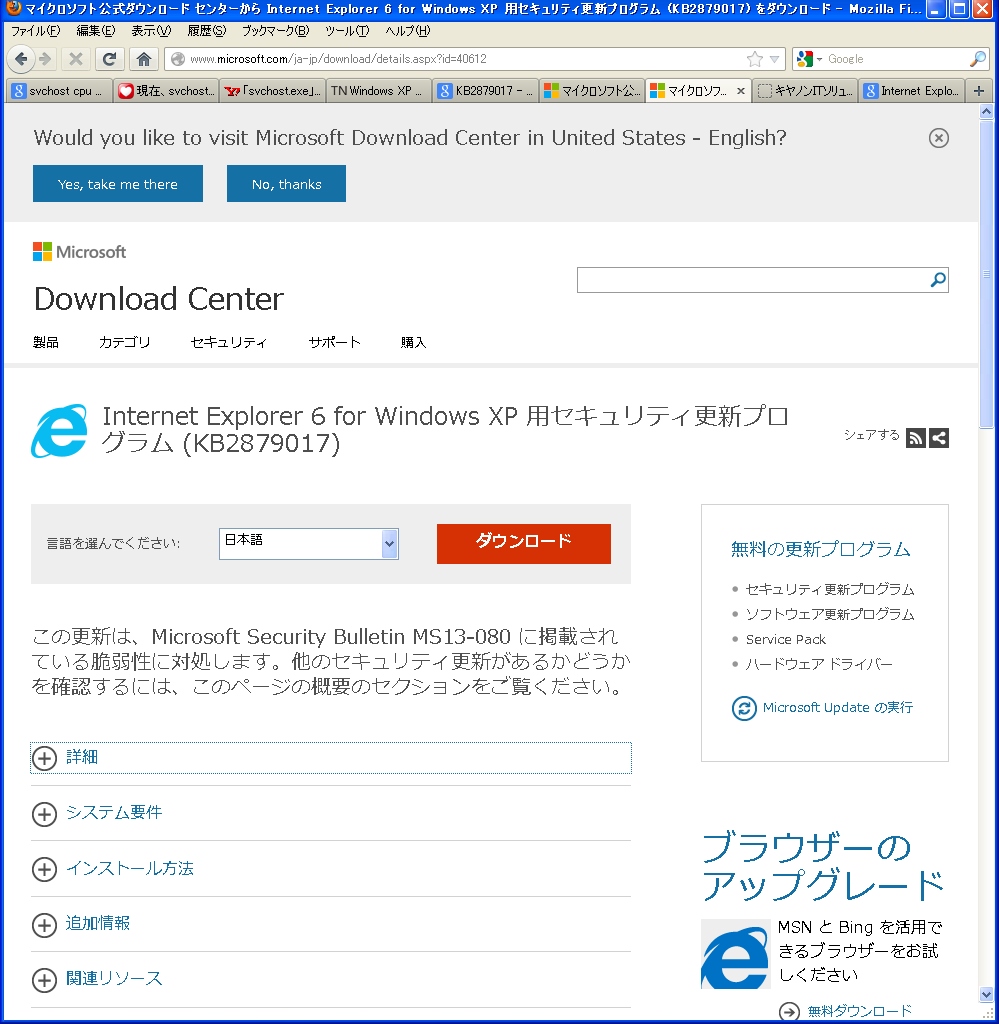The height and width of the screenshot is (1024, 999).
Task: Click the red ダウンロード button
Action: pos(523,543)
